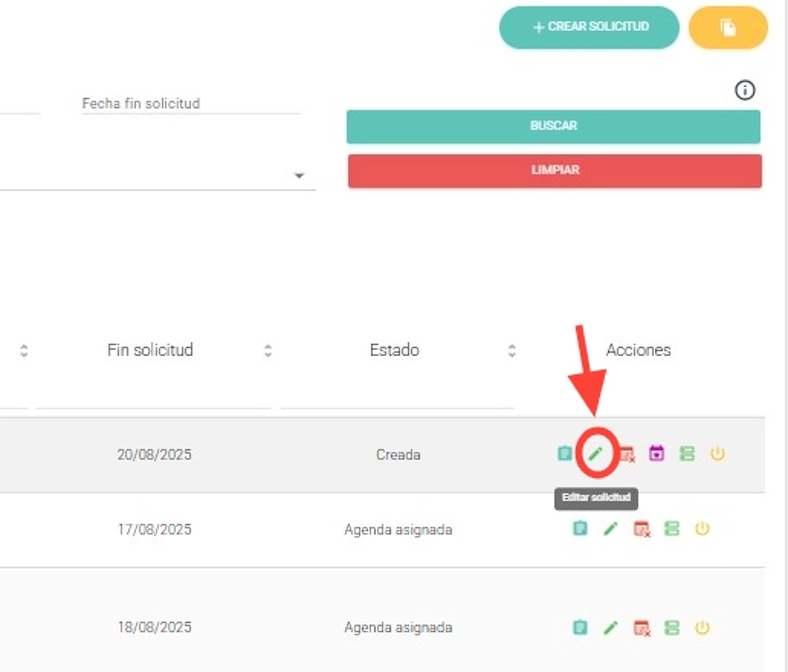Click cancel-calendar icon for the 17/08/2025 row
This screenshot has width=788, height=672.
point(642,529)
